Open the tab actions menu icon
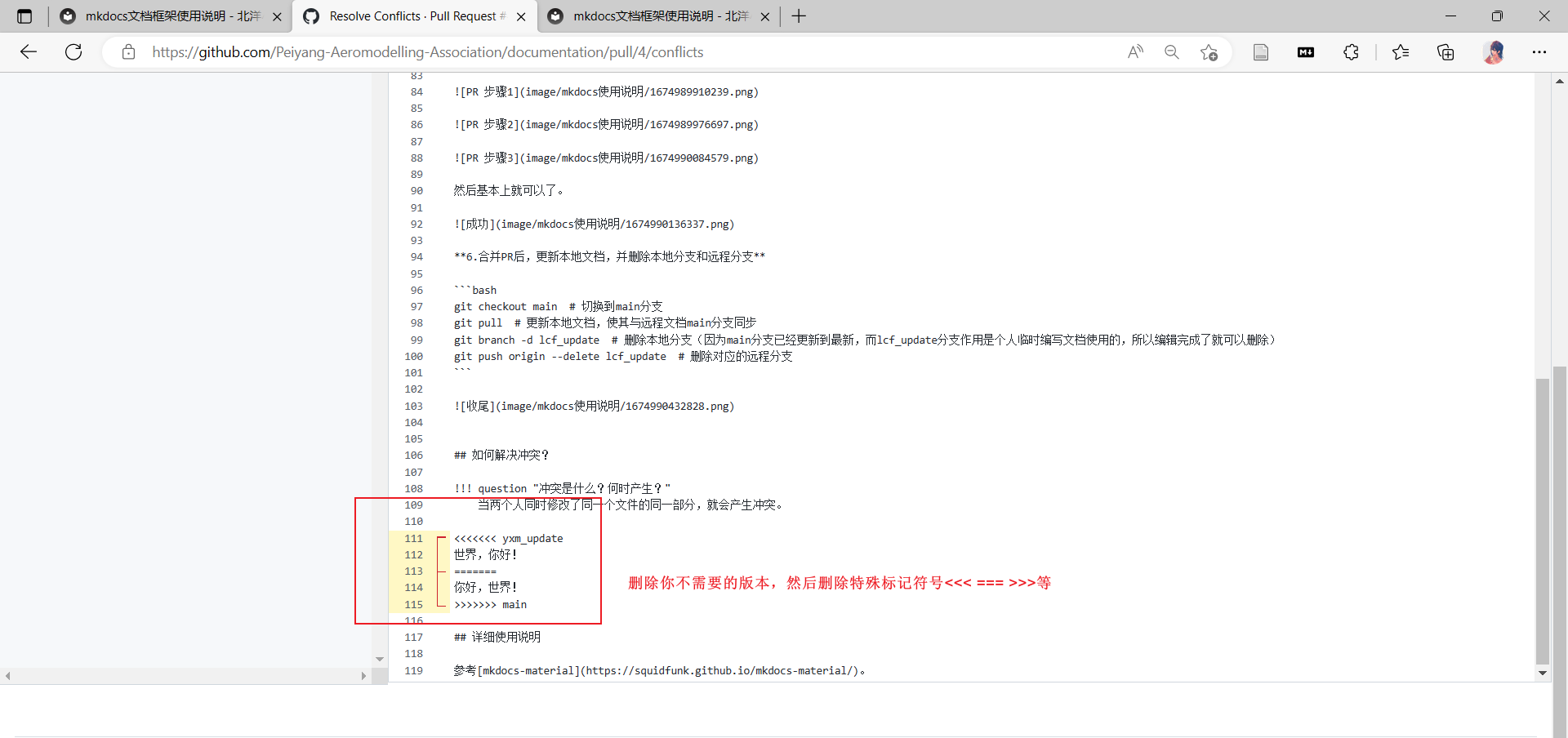Viewport: 1568px width, 738px height. (24, 16)
